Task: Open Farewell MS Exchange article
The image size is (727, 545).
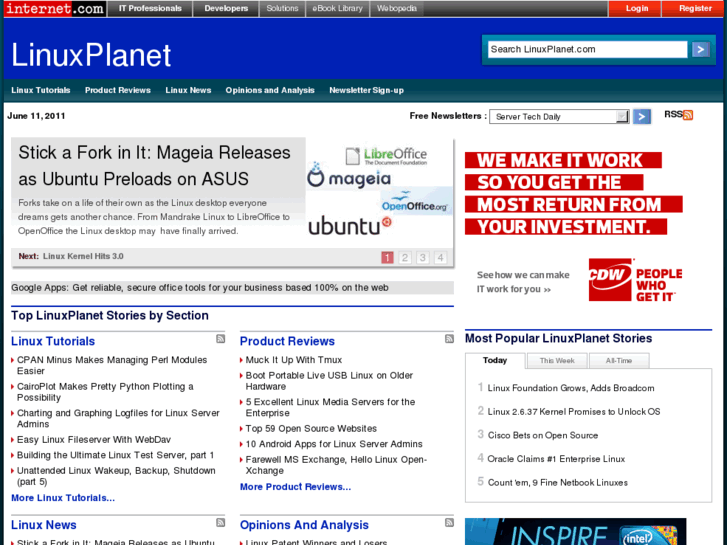Action: (x=336, y=465)
